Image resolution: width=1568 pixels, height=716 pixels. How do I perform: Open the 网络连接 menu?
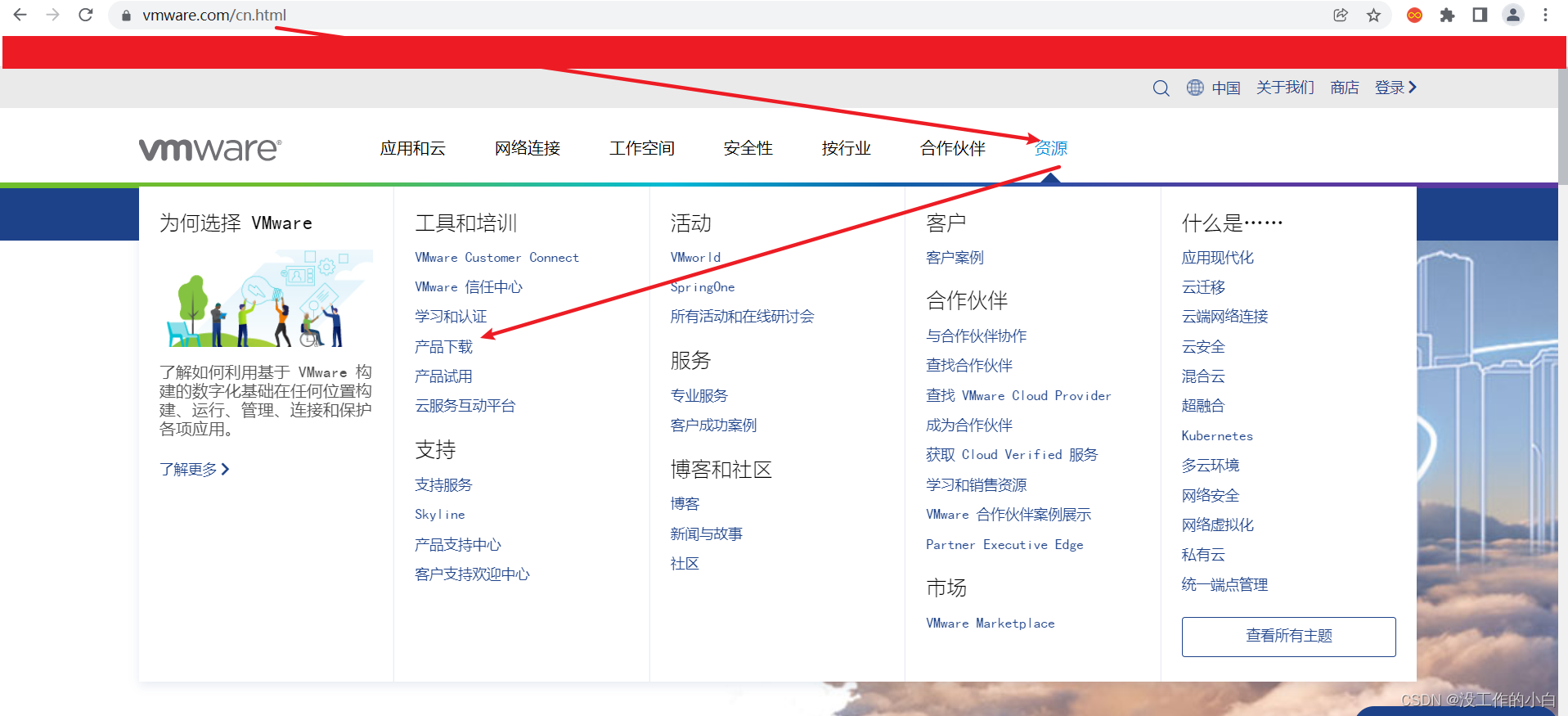point(528,148)
